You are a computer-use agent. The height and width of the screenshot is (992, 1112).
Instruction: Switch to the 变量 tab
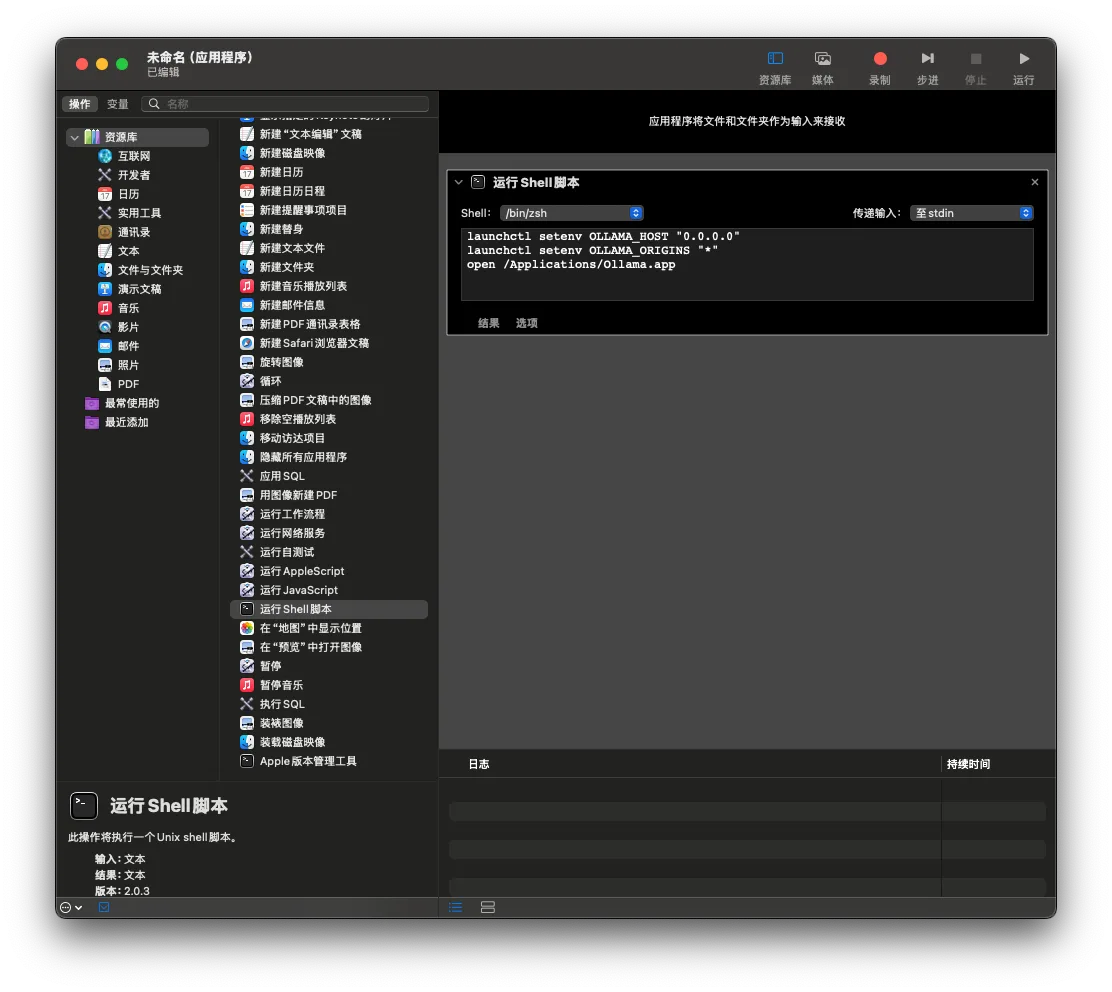pyautogui.click(x=118, y=104)
